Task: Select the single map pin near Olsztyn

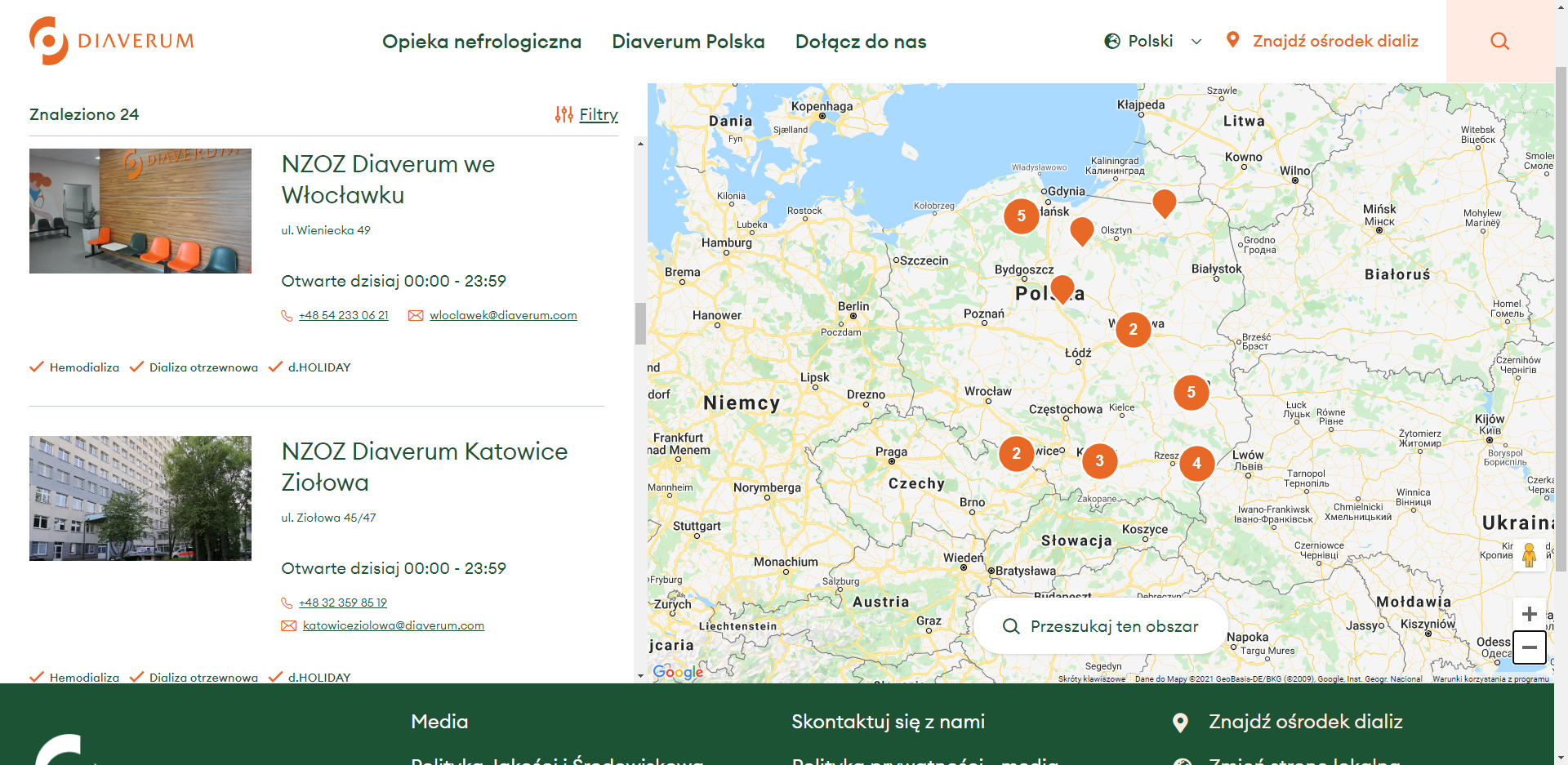Action: coord(1081,229)
